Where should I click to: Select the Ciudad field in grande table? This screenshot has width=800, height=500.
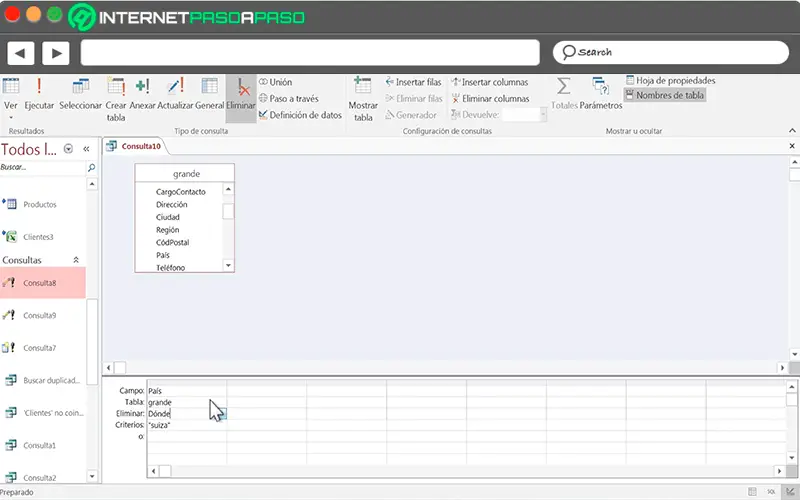168,217
